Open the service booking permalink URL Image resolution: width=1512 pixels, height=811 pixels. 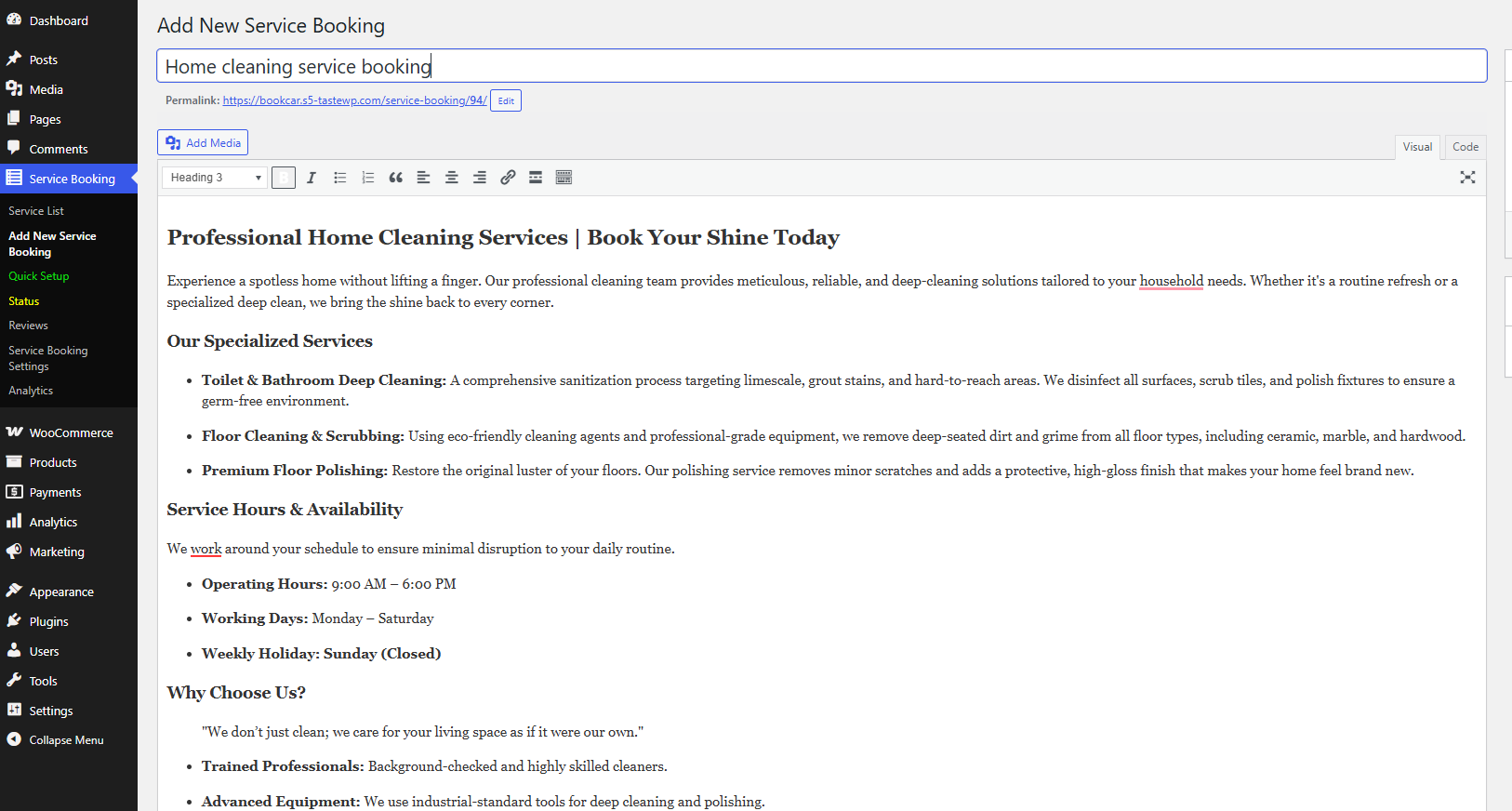(354, 100)
